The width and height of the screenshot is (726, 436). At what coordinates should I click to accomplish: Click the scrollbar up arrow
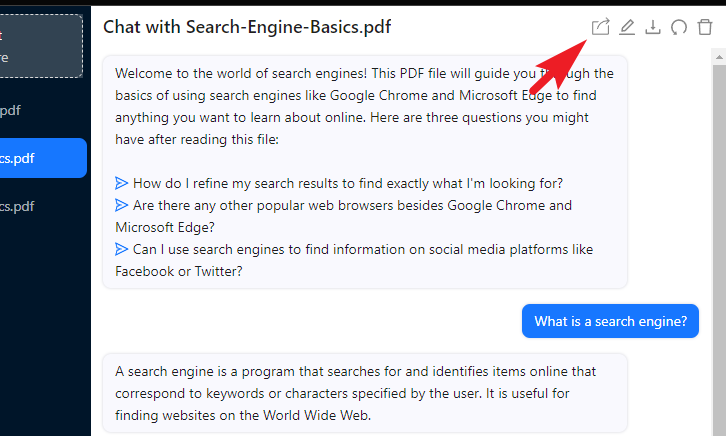(719, 57)
